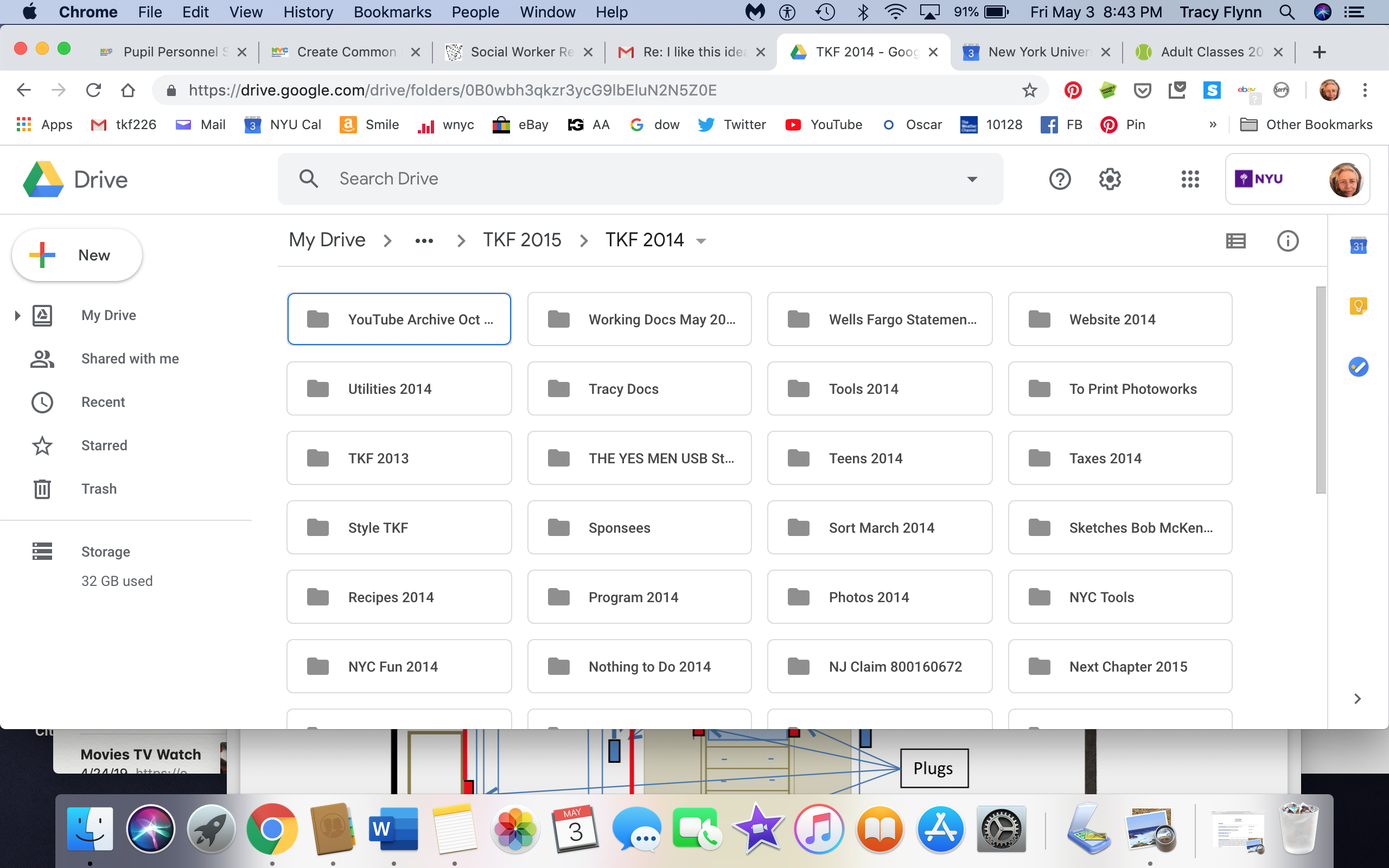
Task: Click the help icon in Drive toolbar
Action: pyautogui.click(x=1060, y=179)
